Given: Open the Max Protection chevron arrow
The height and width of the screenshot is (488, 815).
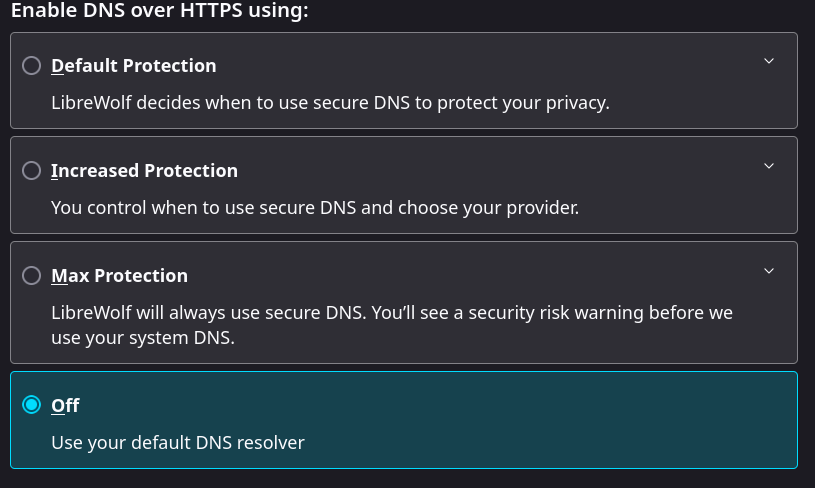Looking at the screenshot, I should [769, 271].
